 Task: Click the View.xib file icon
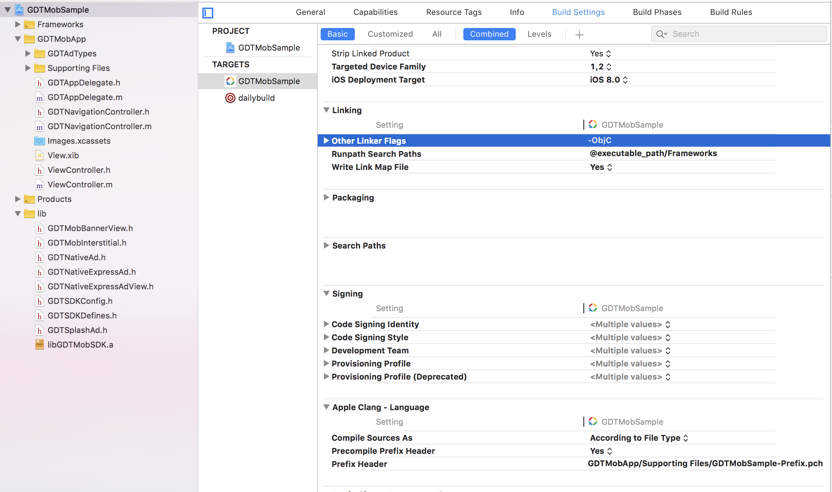39,156
